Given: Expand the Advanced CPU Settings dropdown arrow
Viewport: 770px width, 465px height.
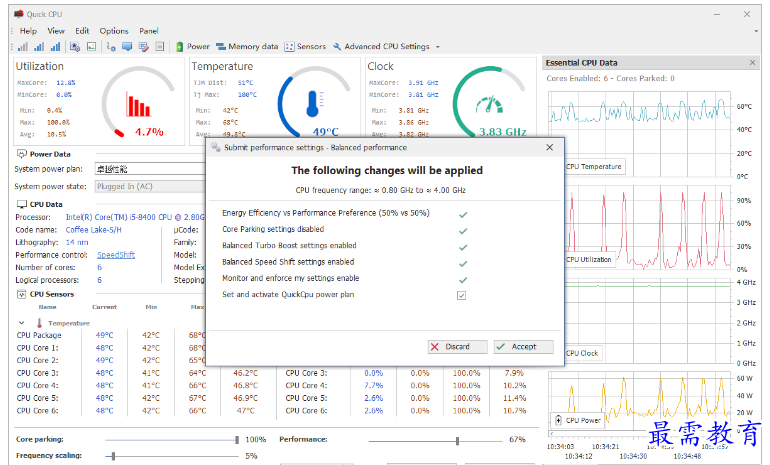Looking at the screenshot, I should coord(438,47).
